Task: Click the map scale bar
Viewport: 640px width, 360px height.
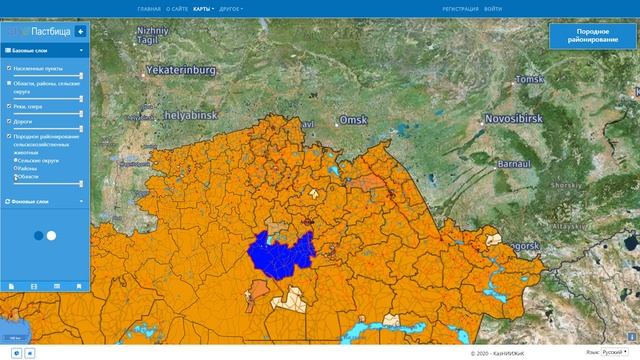Action: tap(14, 338)
